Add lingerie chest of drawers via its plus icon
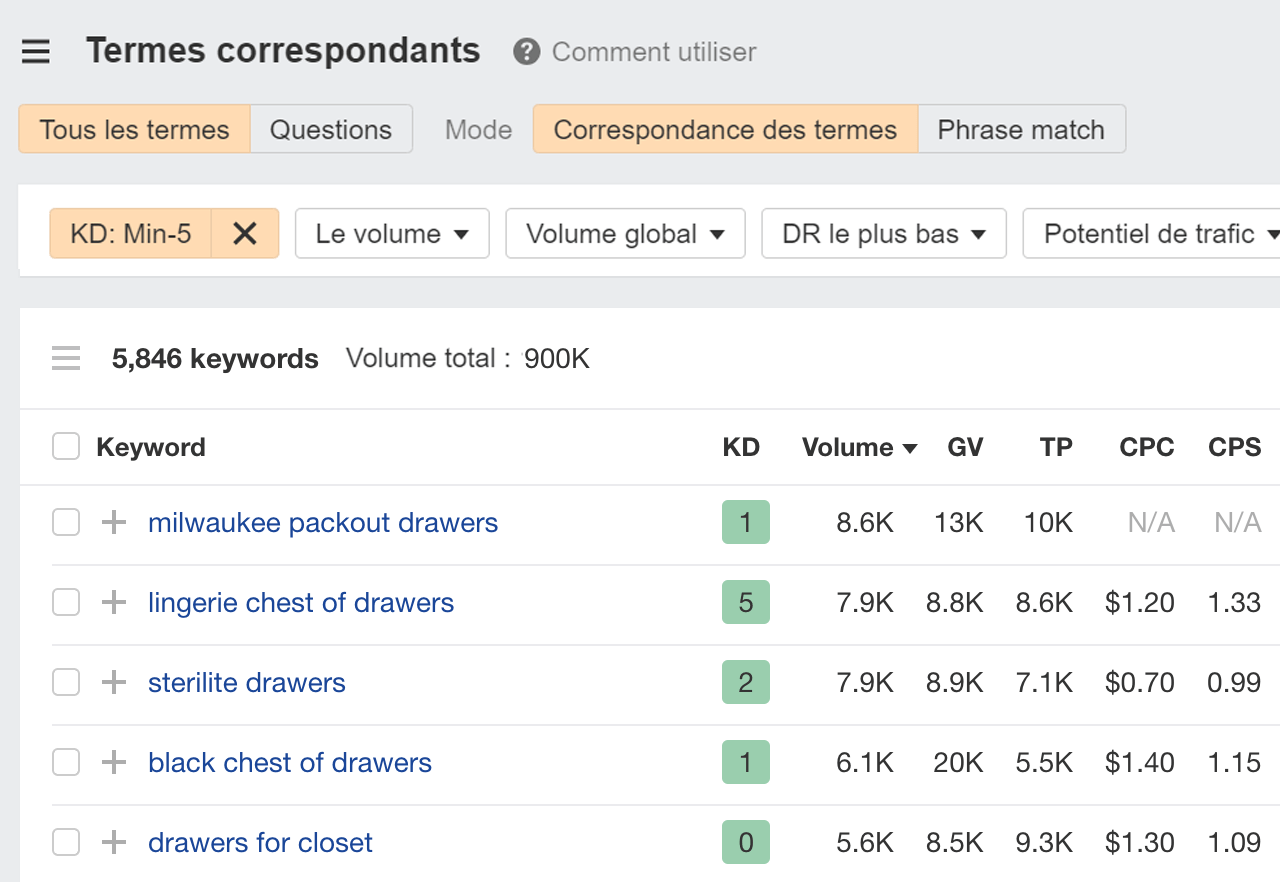Image resolution: width=1280 pixels, height=882 pixels. click(113, 602)
